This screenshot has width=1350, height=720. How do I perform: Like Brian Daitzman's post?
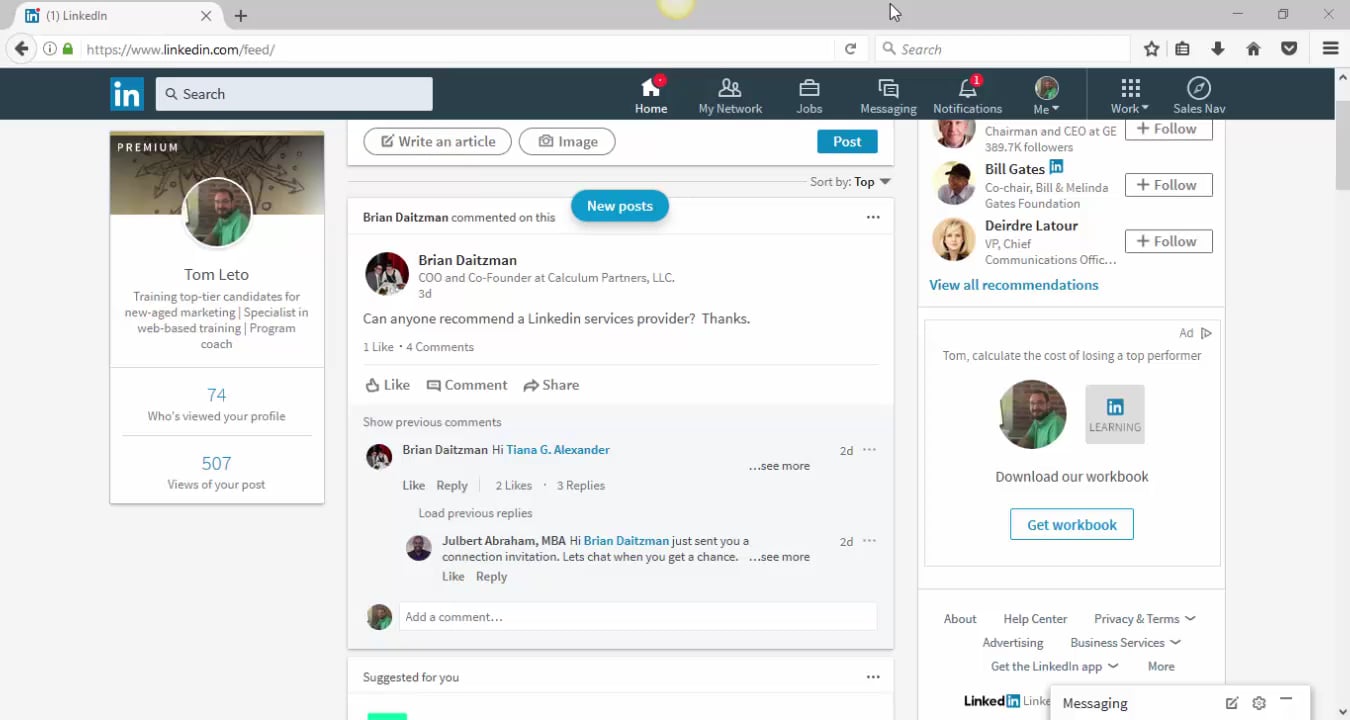click(388, 385)
